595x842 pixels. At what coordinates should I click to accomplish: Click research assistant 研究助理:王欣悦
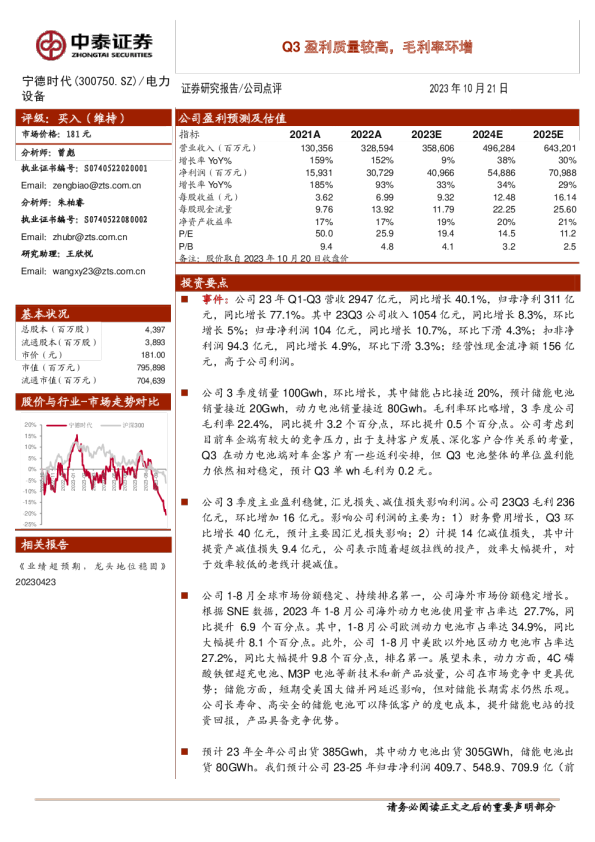[57, 254]
